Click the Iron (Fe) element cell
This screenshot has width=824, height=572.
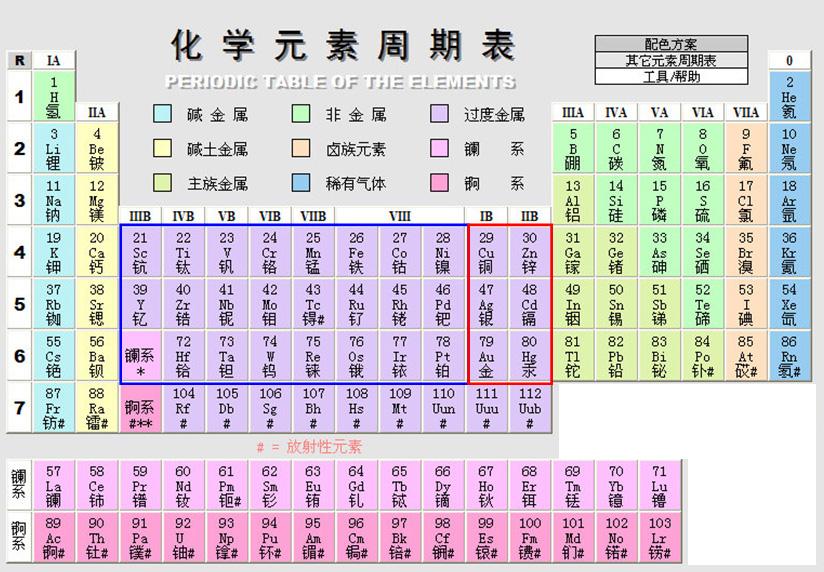(356, 252)
